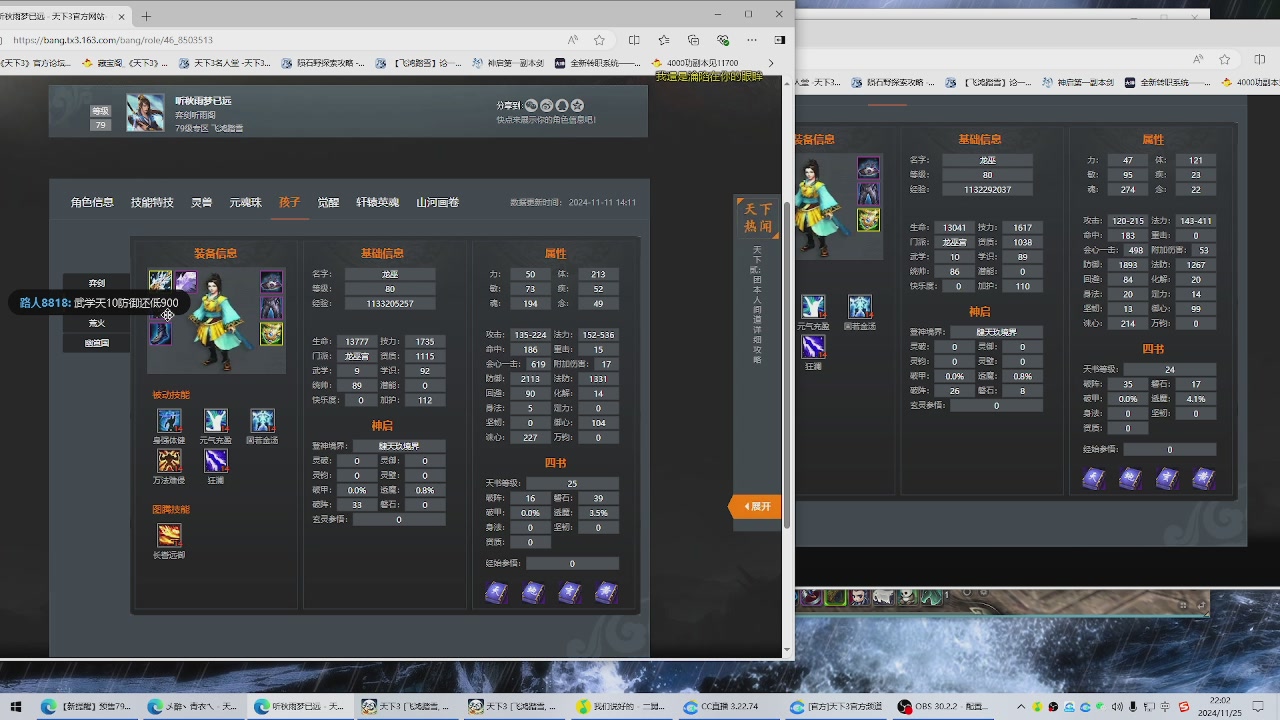
Task: Click the third purple book under 四书
Action: click(569, 592)
